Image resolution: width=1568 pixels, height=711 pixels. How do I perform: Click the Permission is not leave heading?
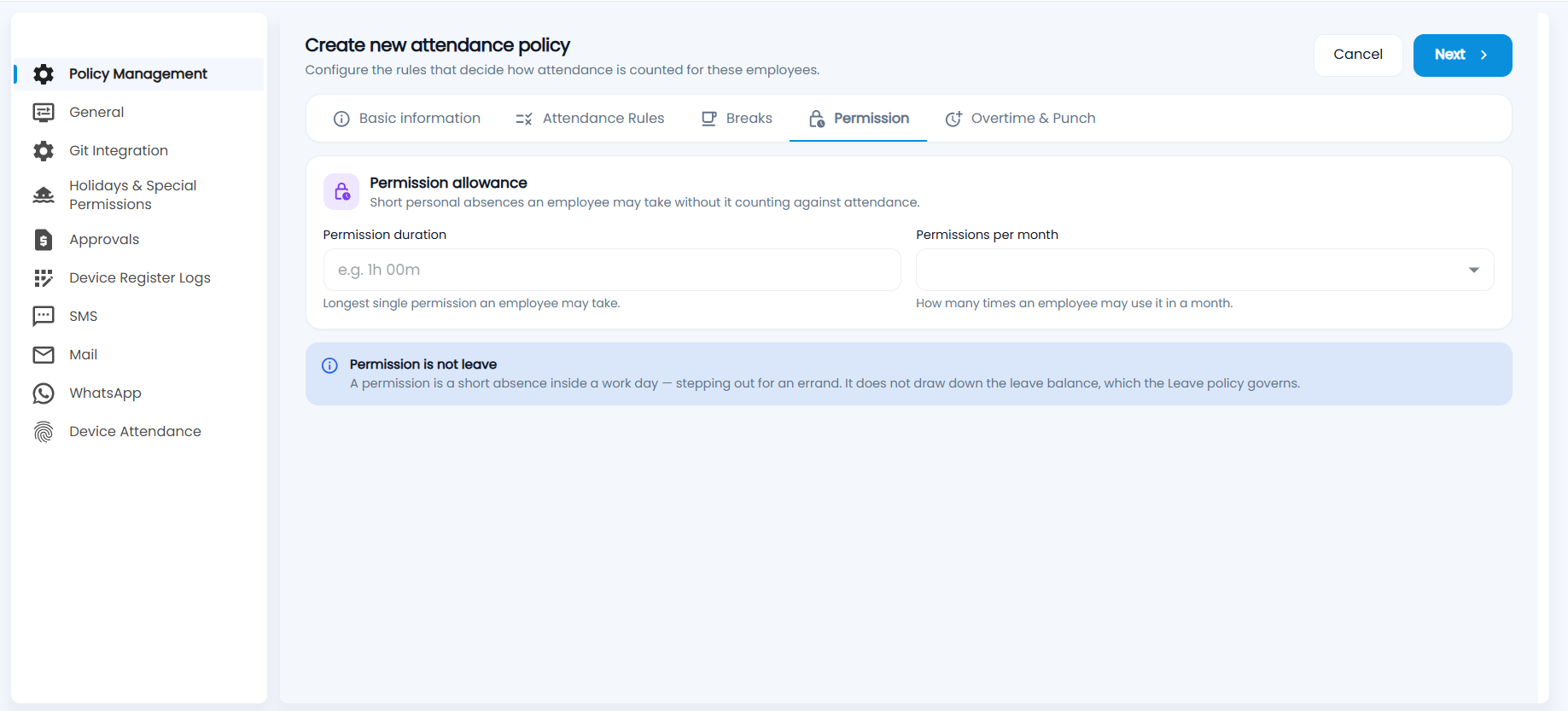[x=423, y=364]
